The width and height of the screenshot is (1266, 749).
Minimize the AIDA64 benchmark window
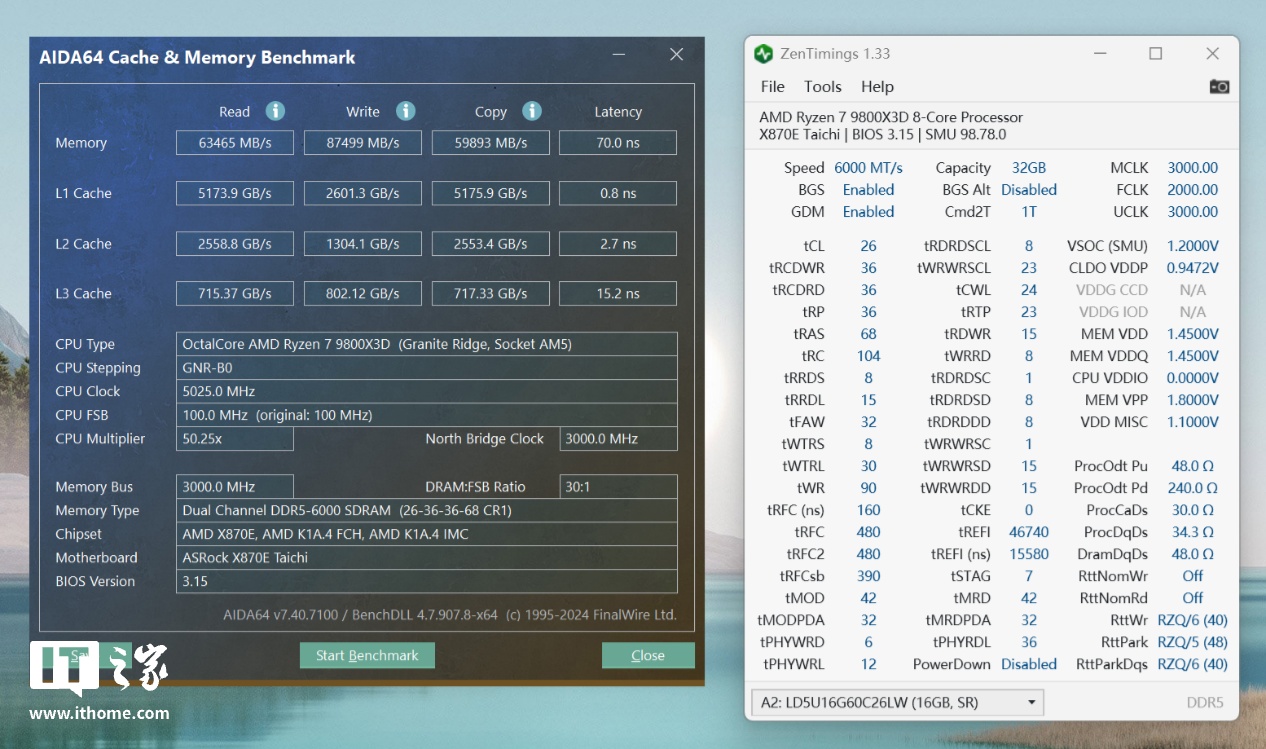(622, 56)
